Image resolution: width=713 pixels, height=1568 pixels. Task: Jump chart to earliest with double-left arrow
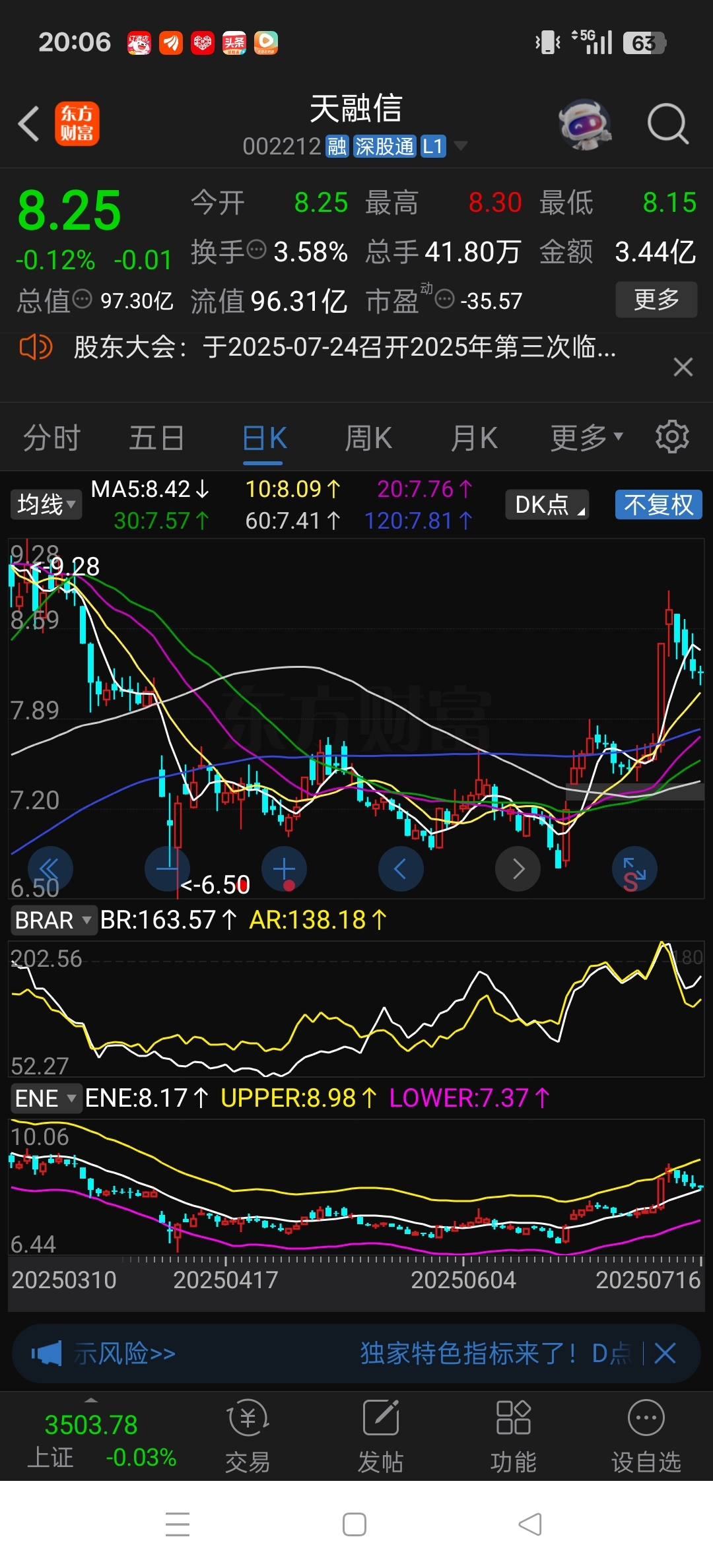click(x=50, y=868)
